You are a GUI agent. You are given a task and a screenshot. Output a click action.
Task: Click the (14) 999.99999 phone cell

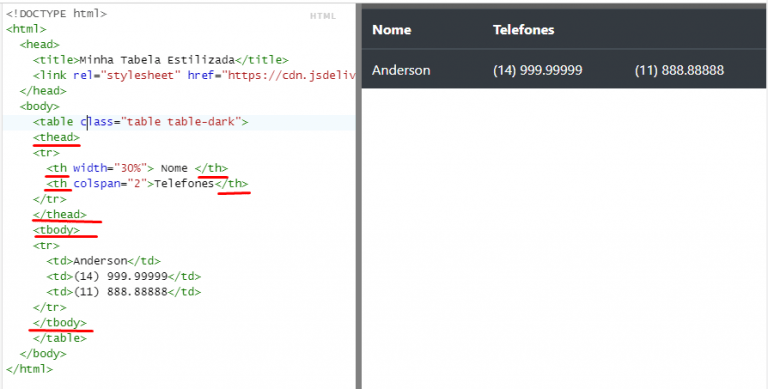[537, 70]
